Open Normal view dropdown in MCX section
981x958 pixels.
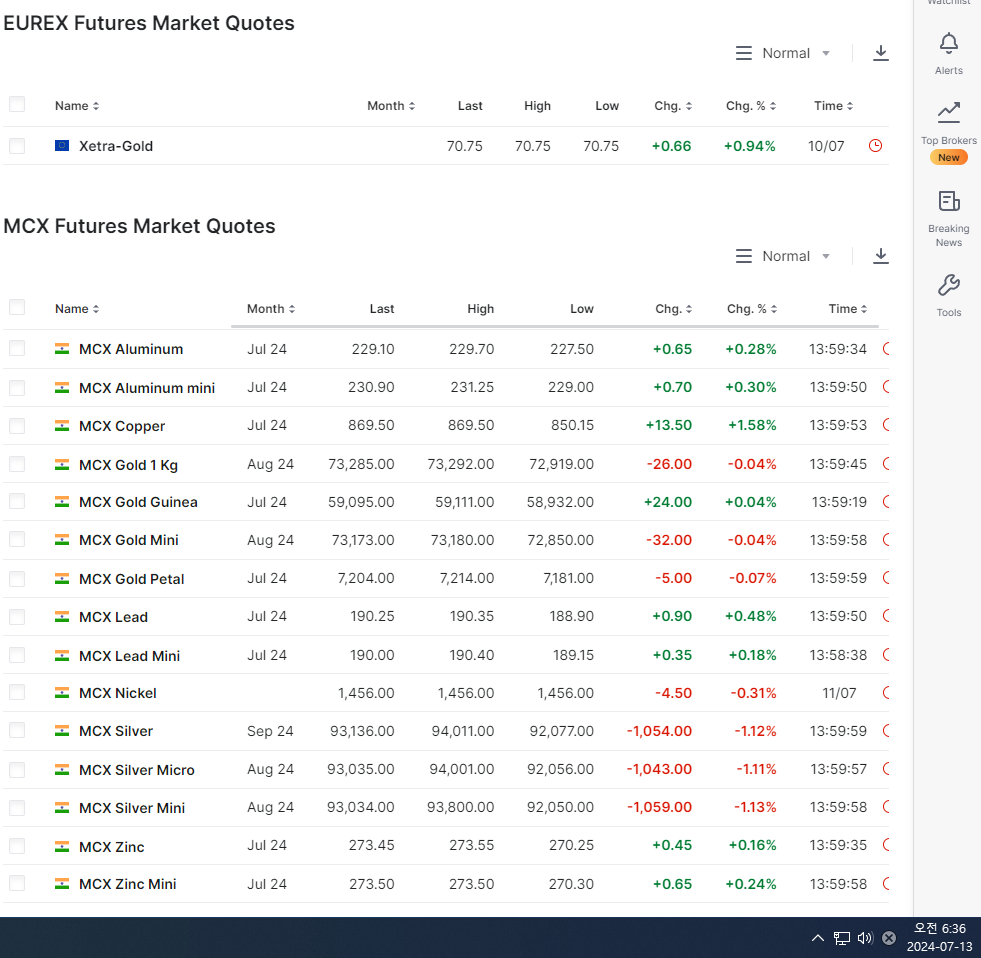[796, 257]
